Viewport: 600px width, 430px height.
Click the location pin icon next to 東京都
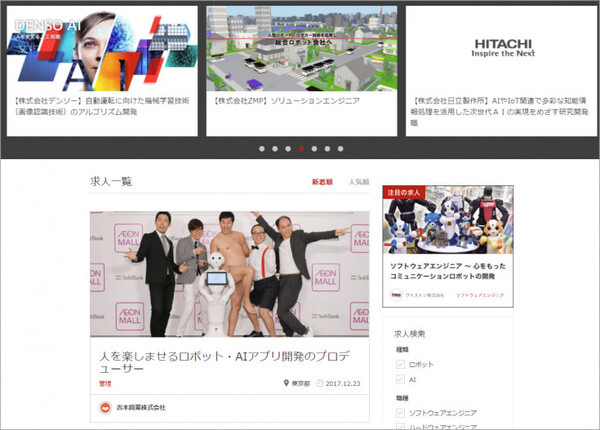(x=286, y=383)
